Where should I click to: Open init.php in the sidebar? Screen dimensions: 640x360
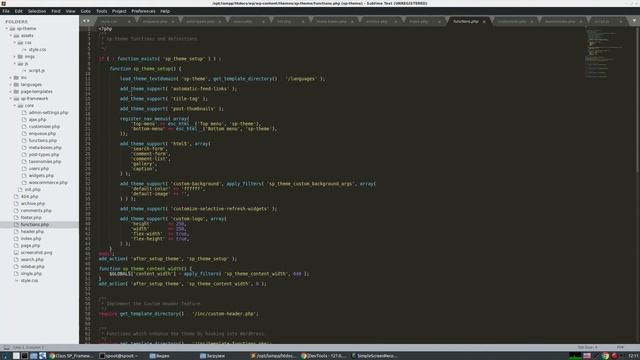(x=32, y=189)
